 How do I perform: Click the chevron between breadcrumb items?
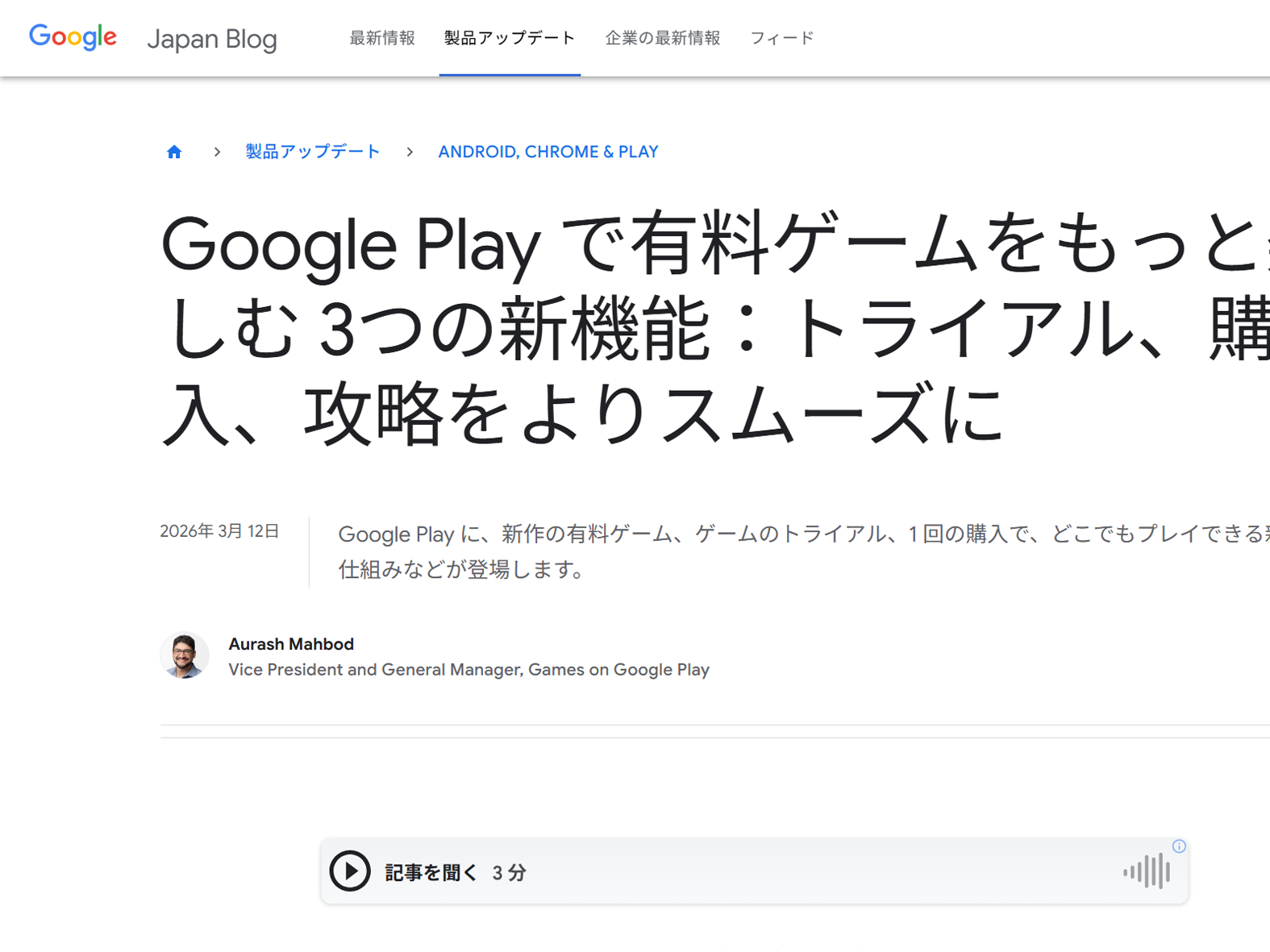click(217, 151)
